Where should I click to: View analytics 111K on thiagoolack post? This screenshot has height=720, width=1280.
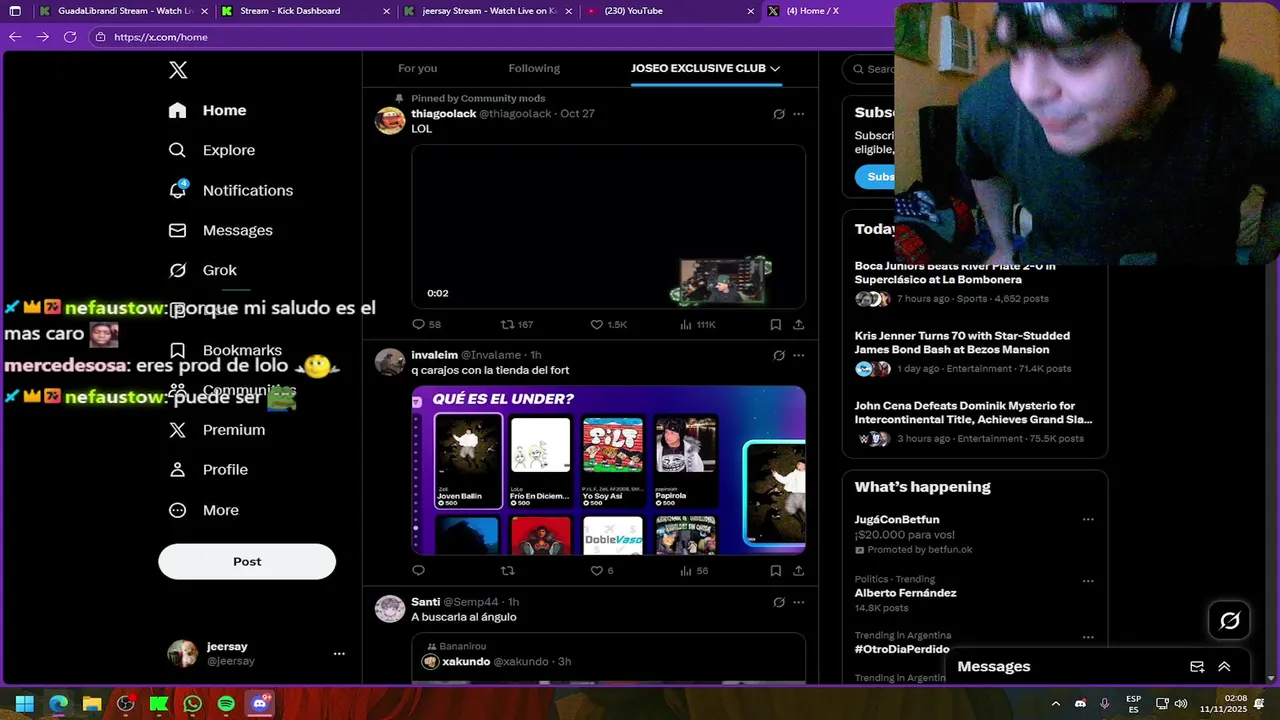point(697,325)
